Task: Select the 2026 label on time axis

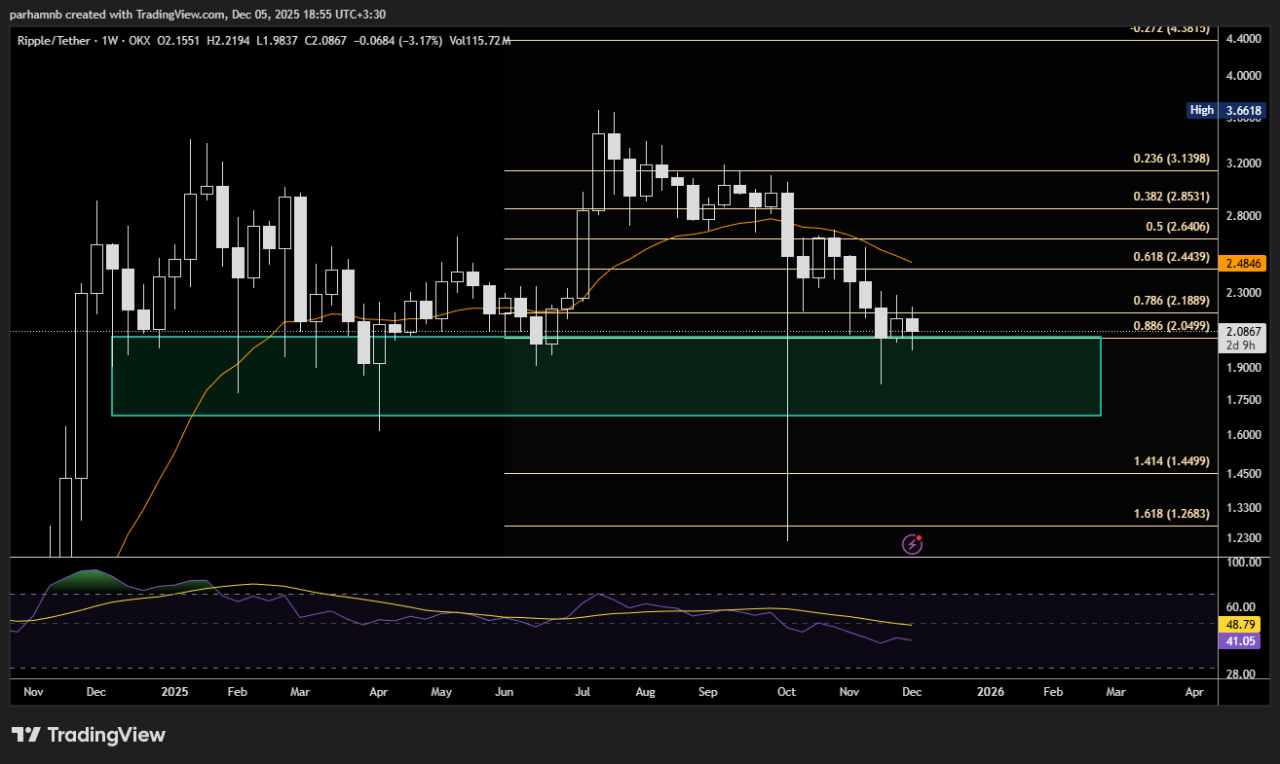Action: click(990, 691)
